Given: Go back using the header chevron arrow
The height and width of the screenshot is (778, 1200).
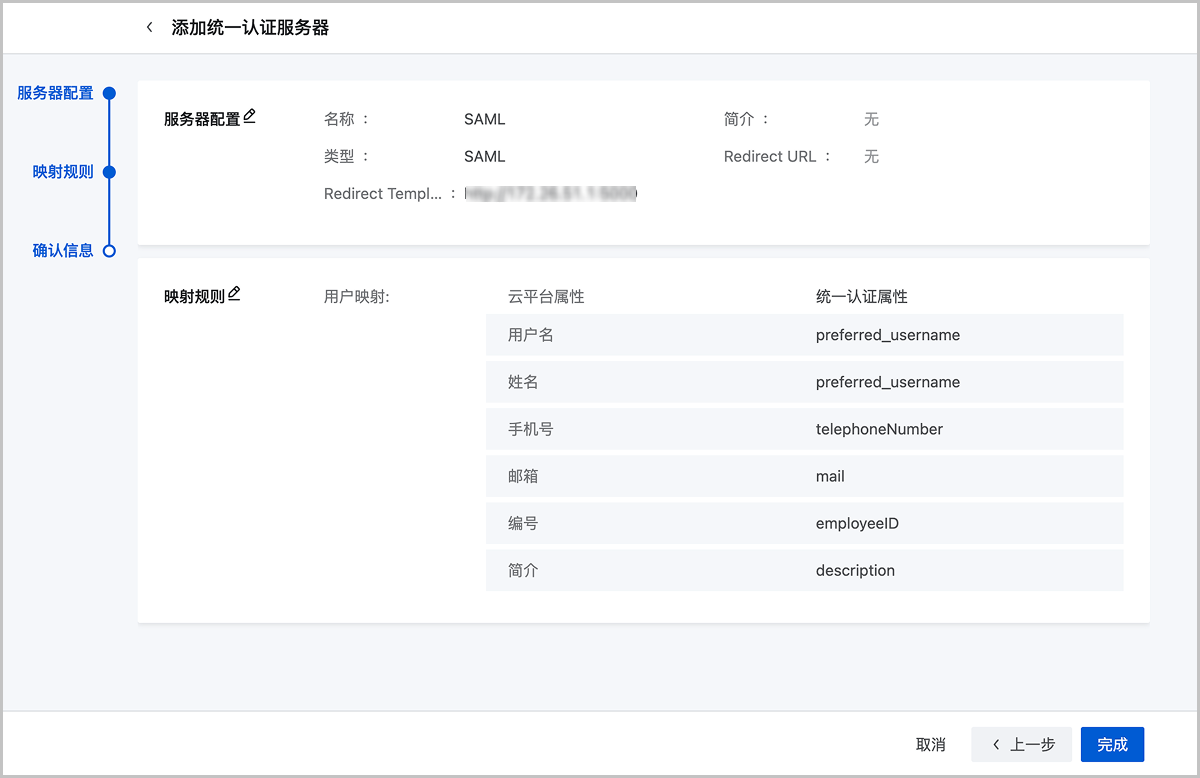Looking at the screenshot, I should (150, 27).
